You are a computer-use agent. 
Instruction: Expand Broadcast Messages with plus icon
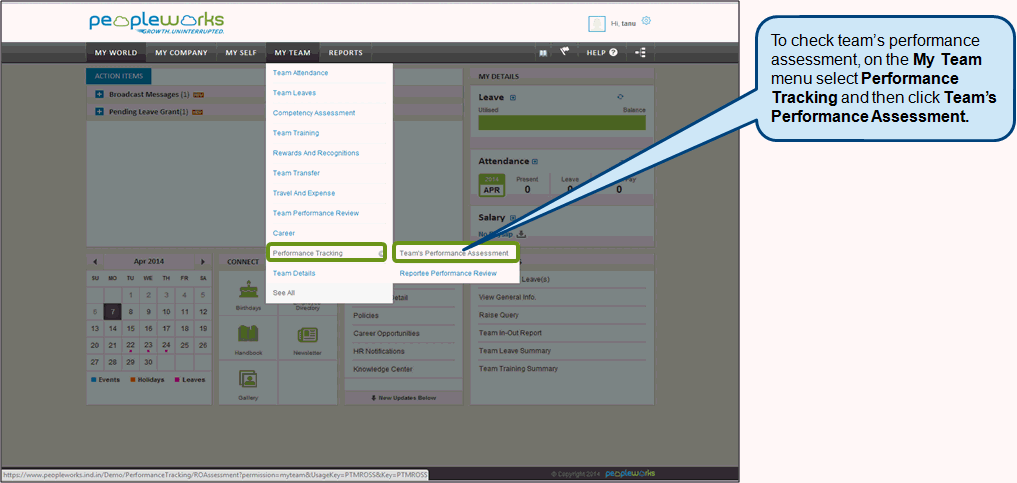pos(100,95)
